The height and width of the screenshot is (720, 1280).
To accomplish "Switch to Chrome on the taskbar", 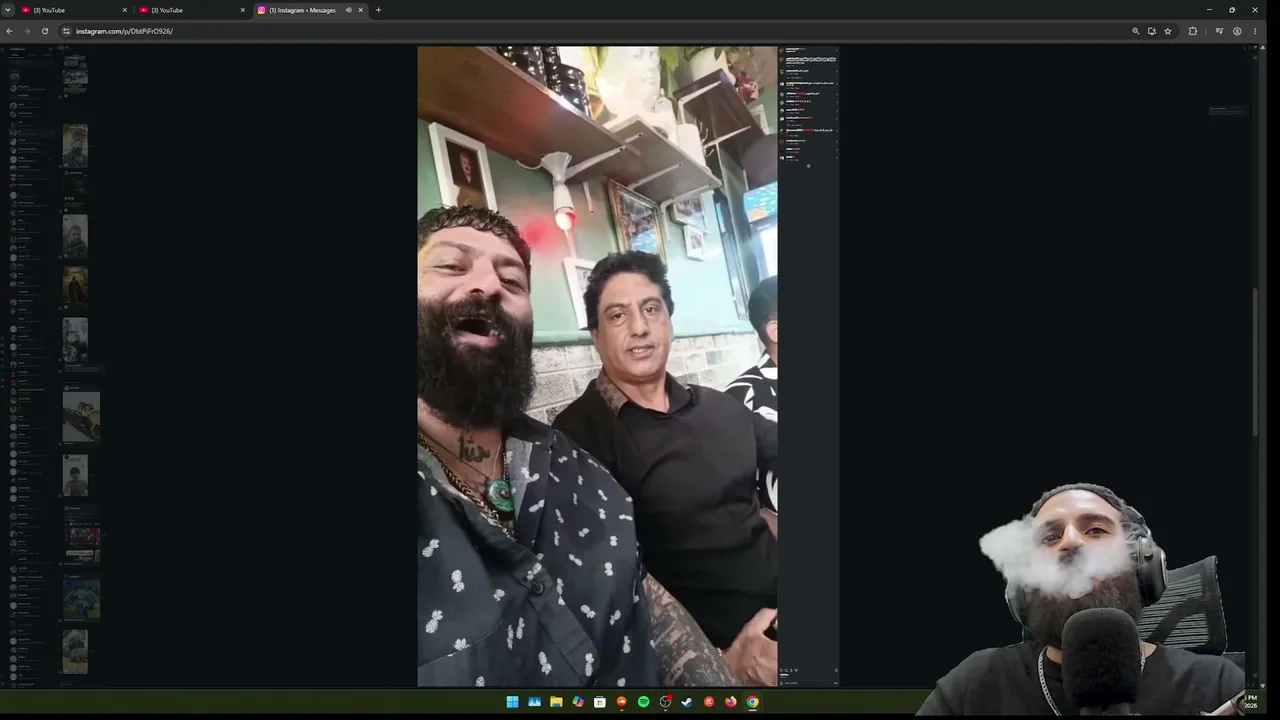I will (x=752, y=702).
